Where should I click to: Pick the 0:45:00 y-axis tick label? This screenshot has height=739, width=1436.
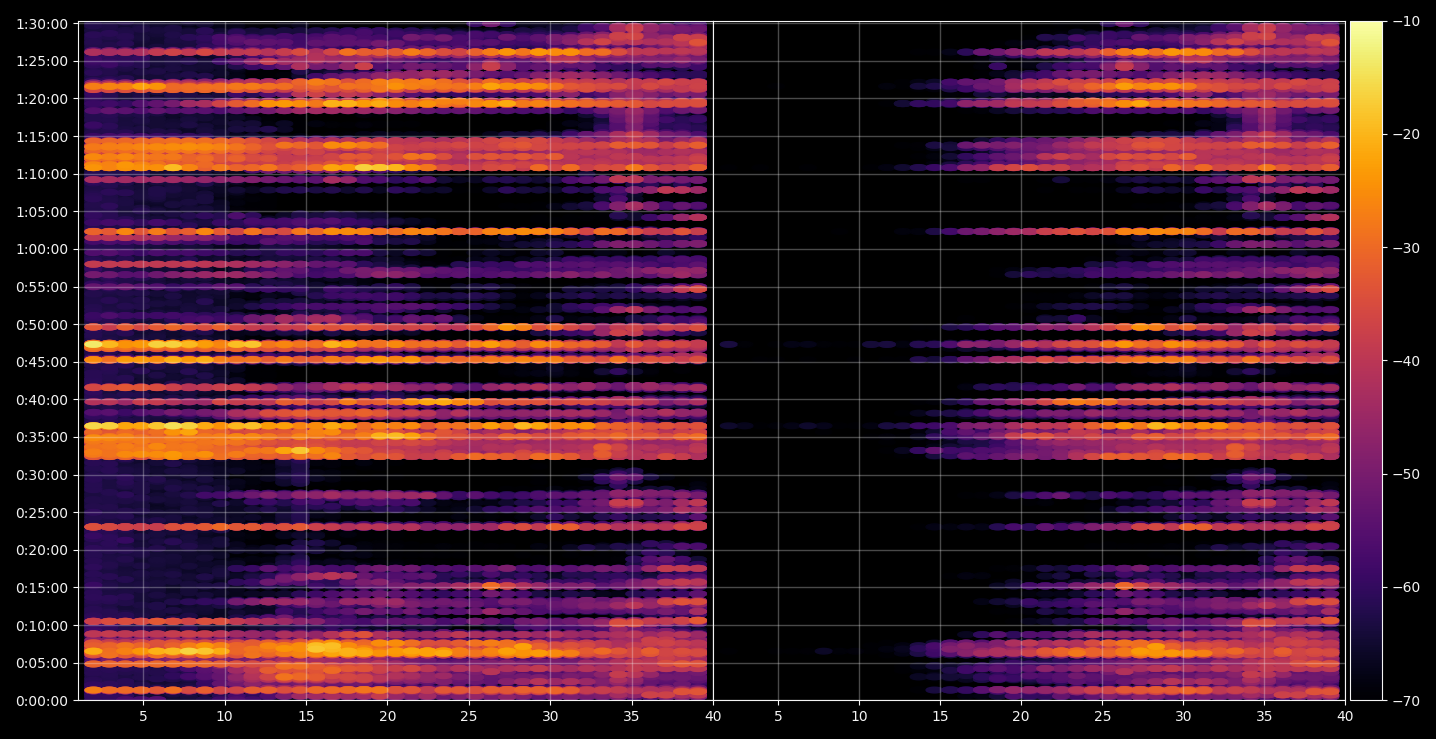[42, 362]
